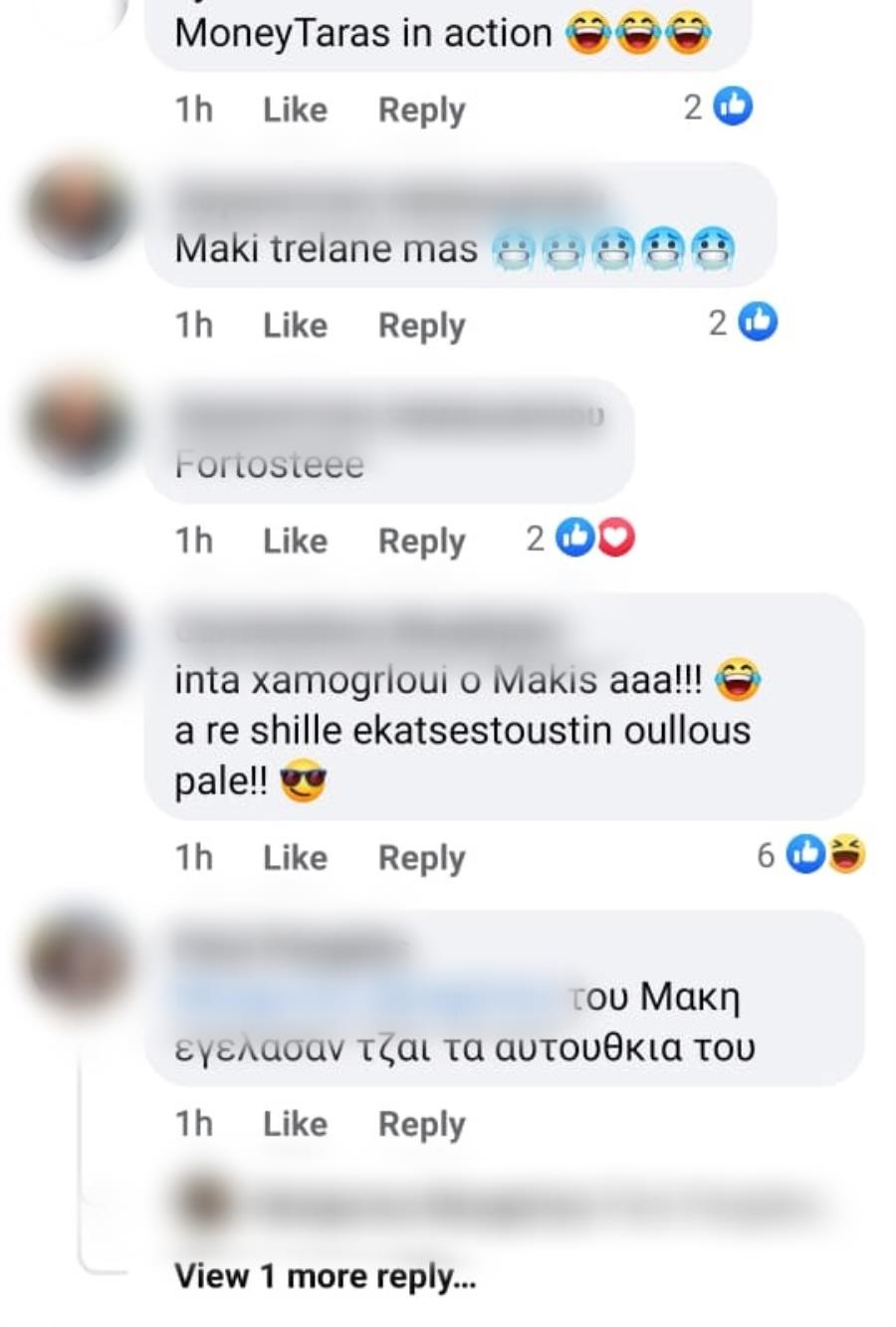Open avatar of Fortosteee commenter
The width and height of the screenshot is (896, 1327).
(80, 426)
